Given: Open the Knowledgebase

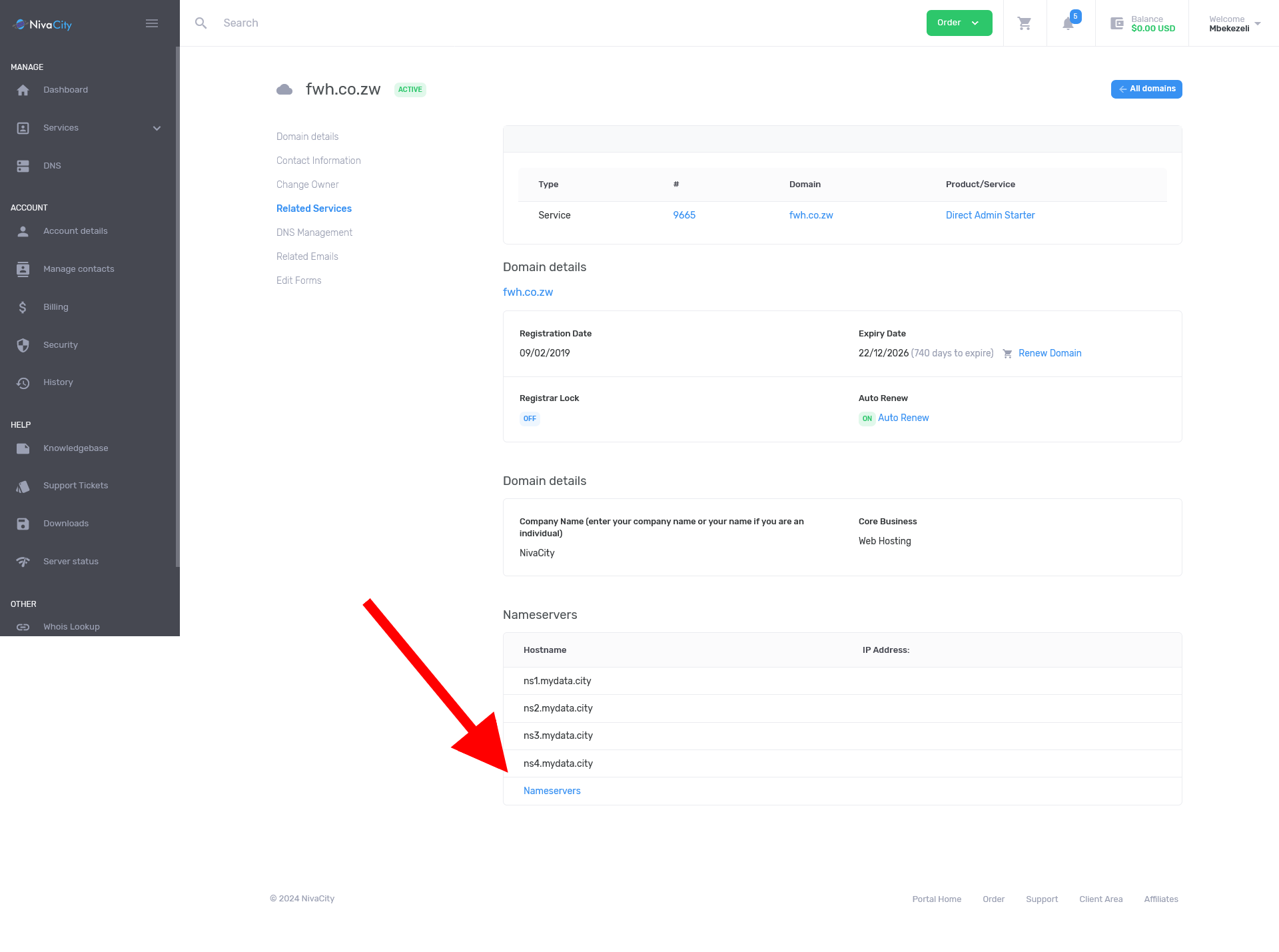Looking at the screenshot, I should (x=76, y=448).
